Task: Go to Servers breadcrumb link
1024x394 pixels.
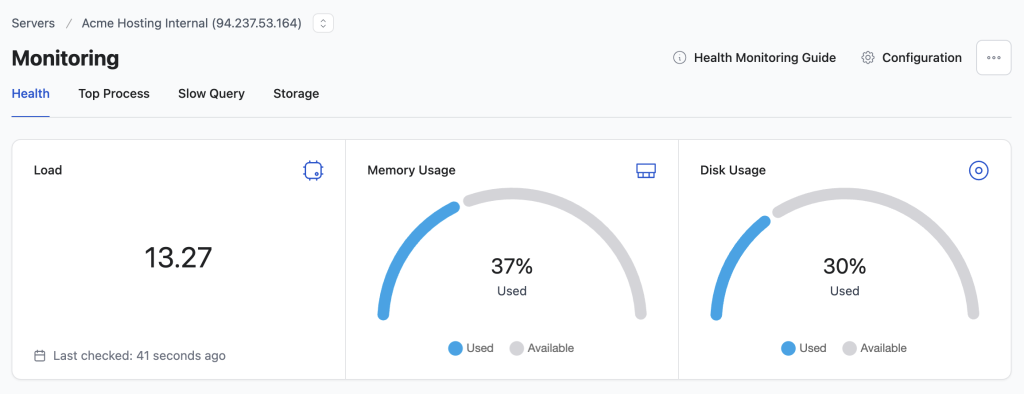Action: point(33,24)
